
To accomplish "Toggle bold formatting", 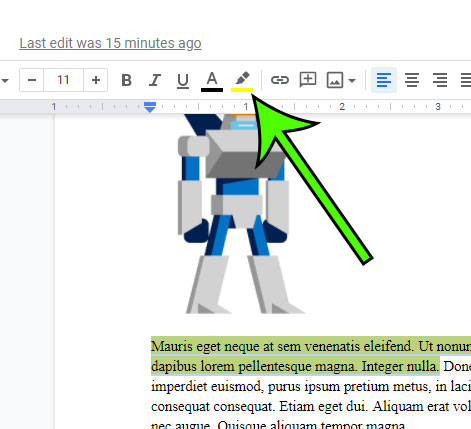I will pos(126,80).
